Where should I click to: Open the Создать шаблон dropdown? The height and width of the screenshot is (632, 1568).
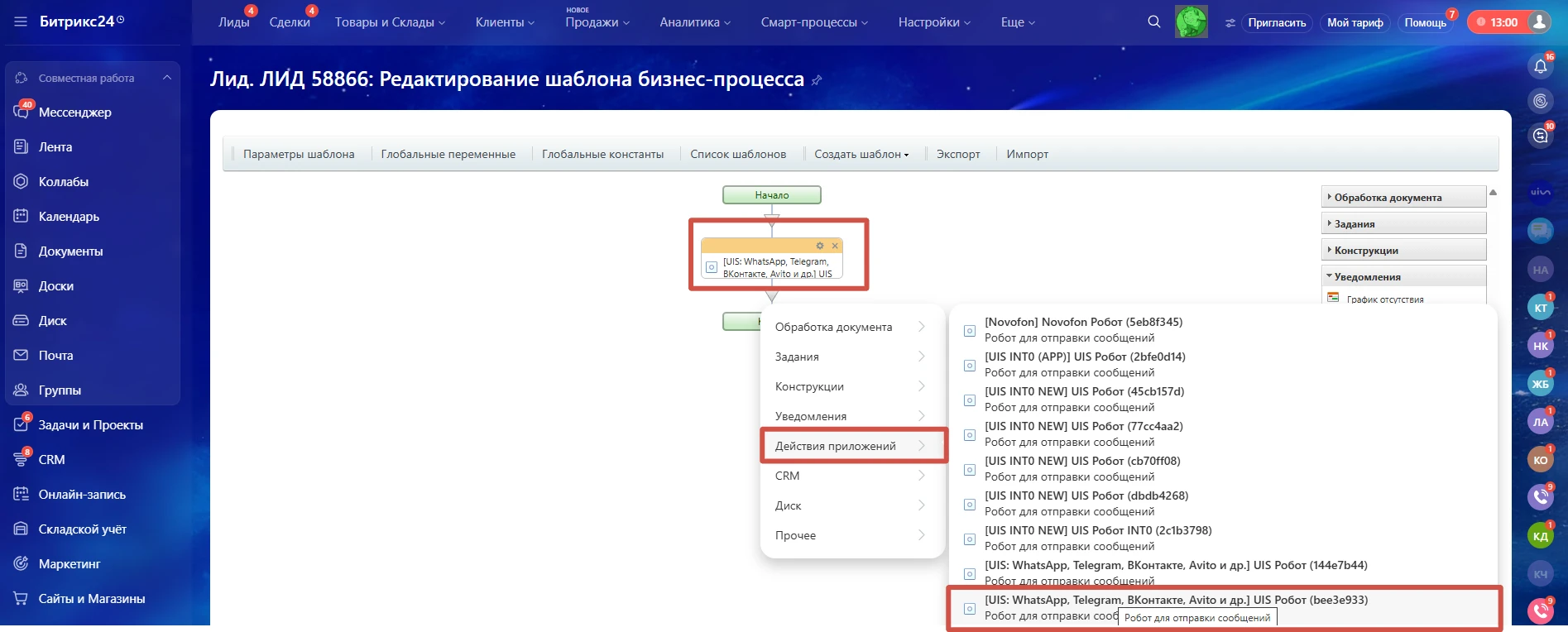click(x=861, y=154)
